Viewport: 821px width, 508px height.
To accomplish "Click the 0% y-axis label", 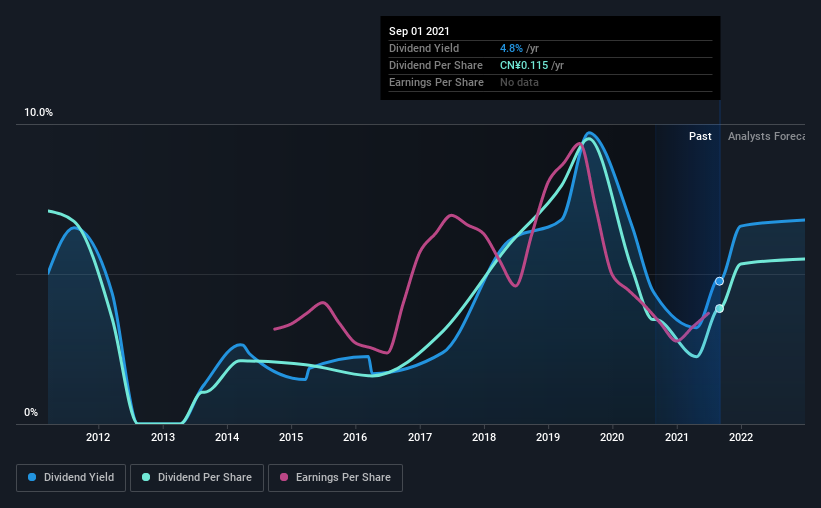I will pyautogui.click(x=31, y=413).
